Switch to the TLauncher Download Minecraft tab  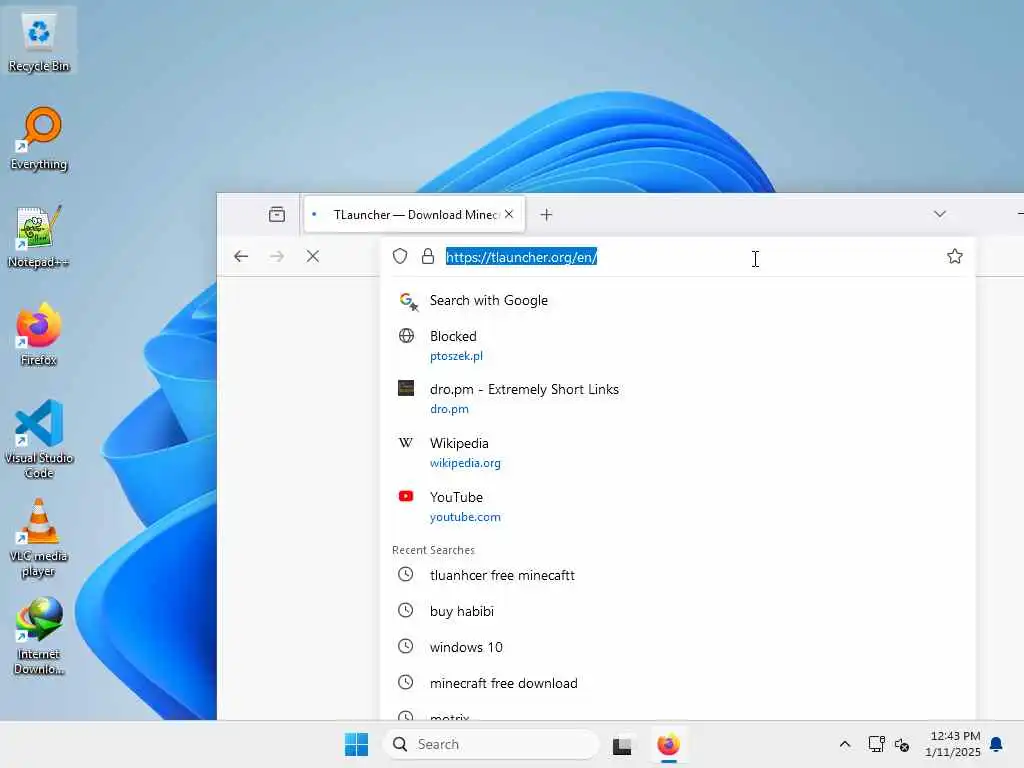click(x=414, y=214)
